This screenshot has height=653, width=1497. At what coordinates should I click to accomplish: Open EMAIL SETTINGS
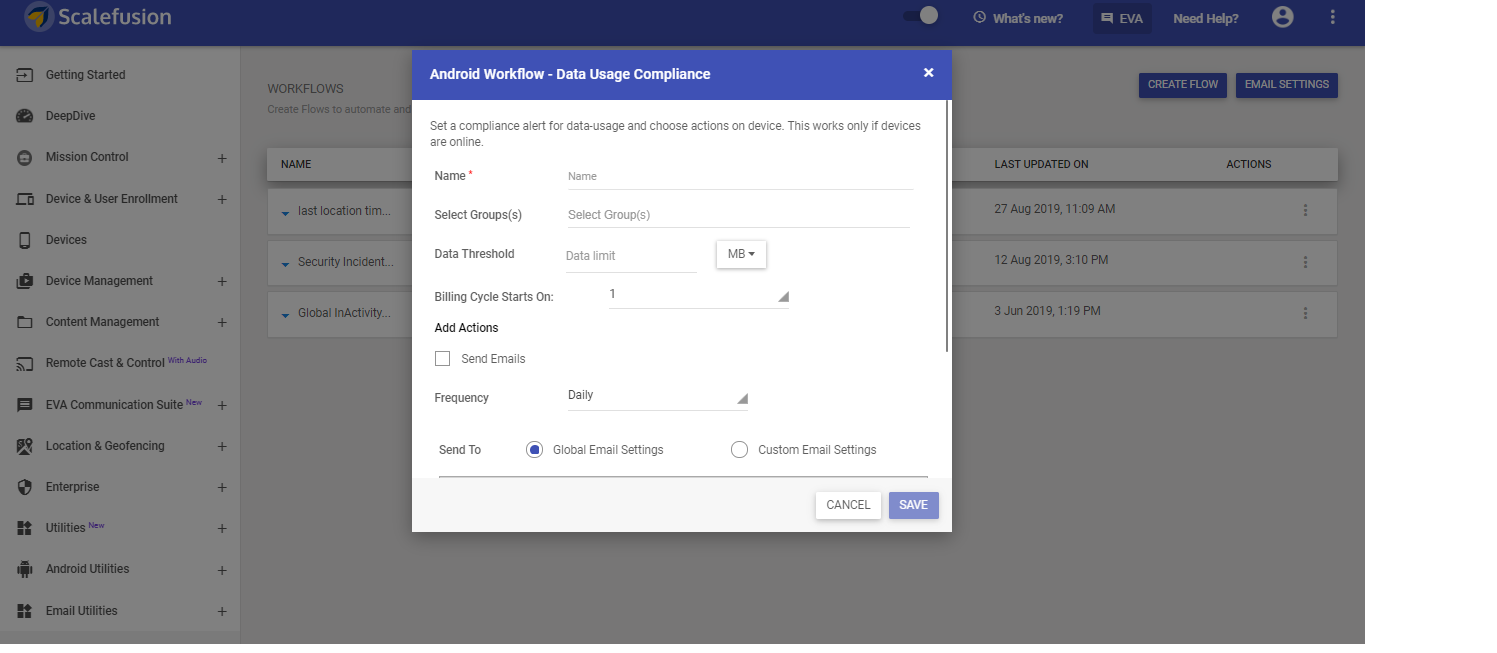click(x=1286, y=85)
